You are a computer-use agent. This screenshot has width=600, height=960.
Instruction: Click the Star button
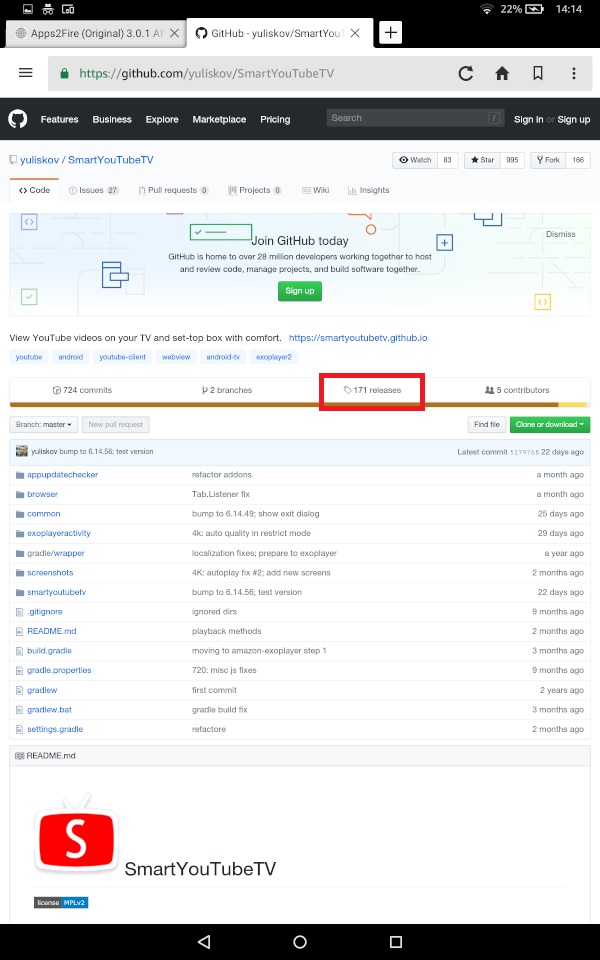482,160
